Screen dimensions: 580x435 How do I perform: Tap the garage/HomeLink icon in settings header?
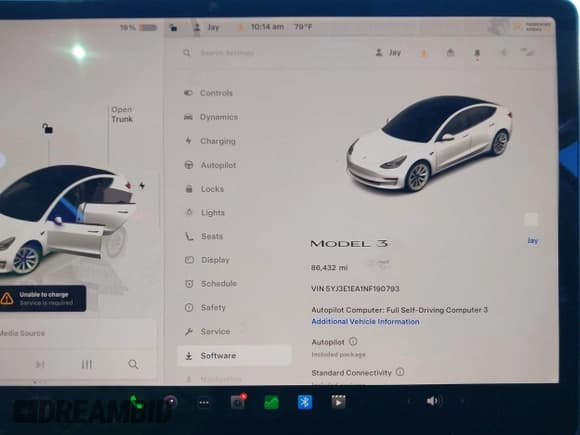tap(450, 53)
